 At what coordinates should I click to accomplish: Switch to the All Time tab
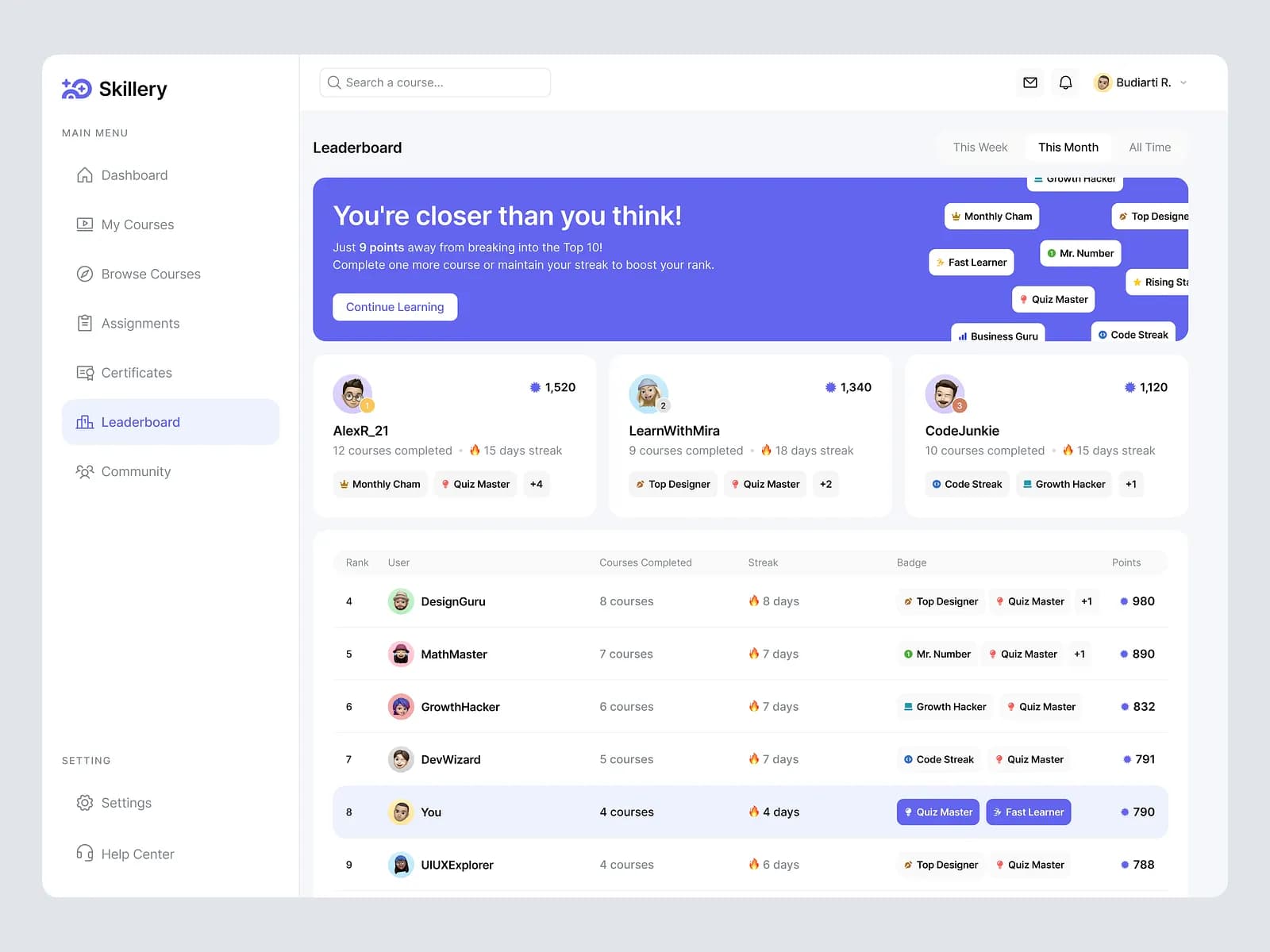[x=1149, y=148]
